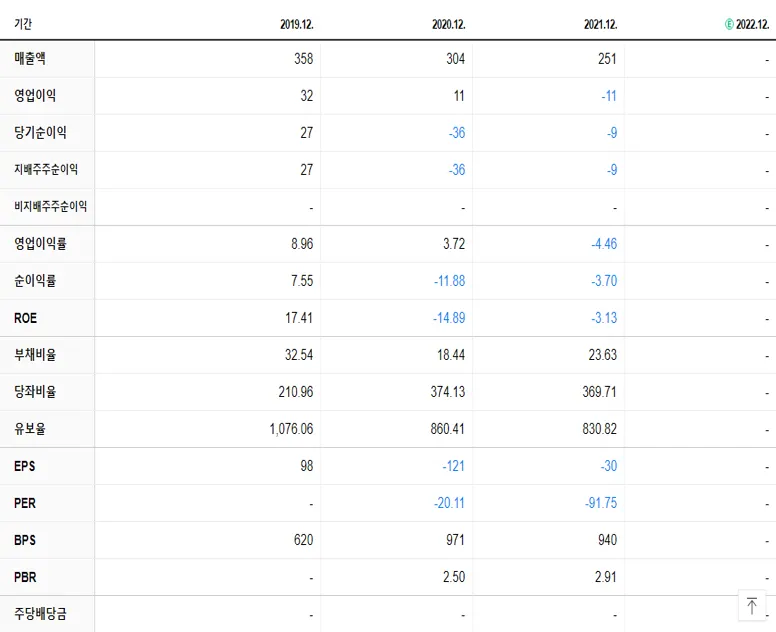Image resolution: width=776 pixels, height=632 pixels.
Task: Click the EPS value -121
Action: pos(453,466)
